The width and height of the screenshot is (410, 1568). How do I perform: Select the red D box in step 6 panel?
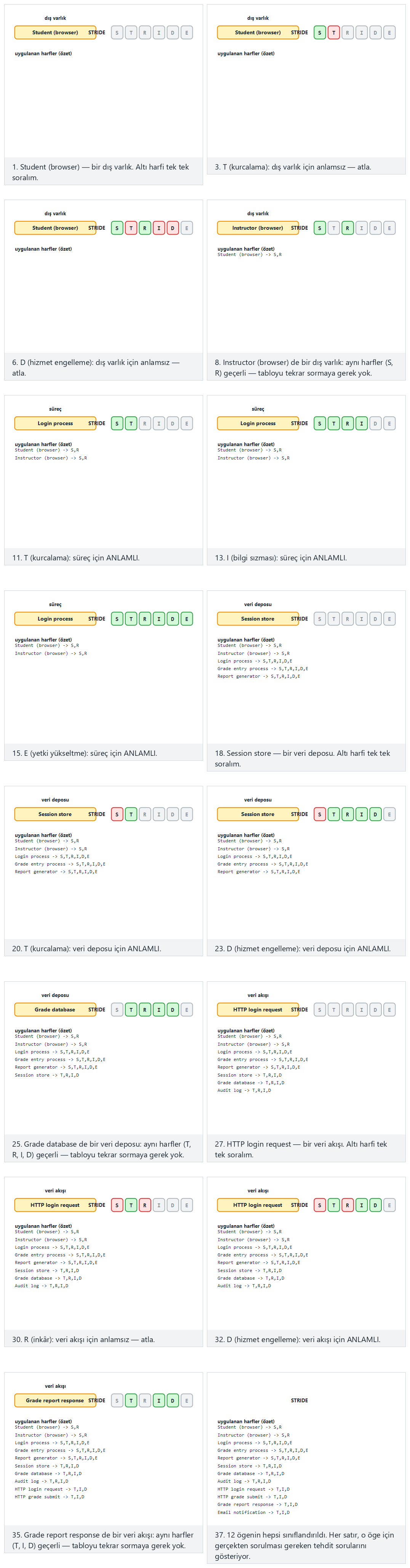pyautogui.click(x=172, y=228)
